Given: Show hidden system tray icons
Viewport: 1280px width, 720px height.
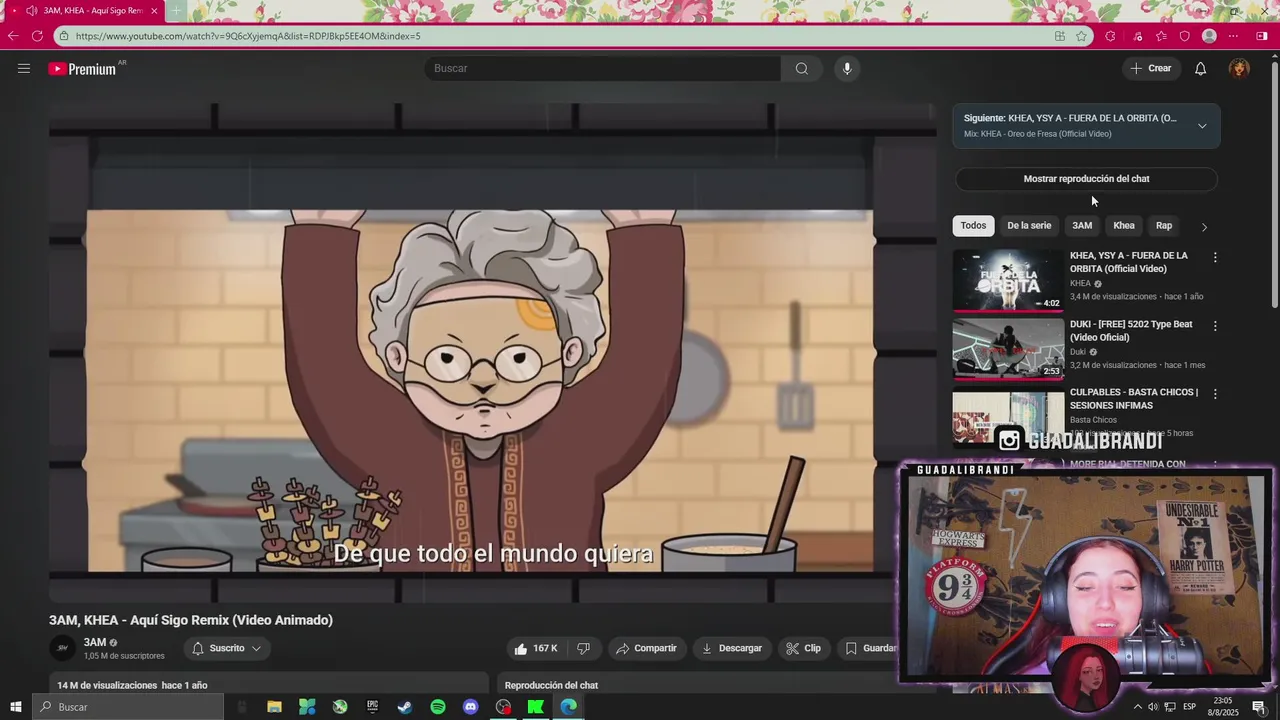Looking at the screenshot, I should [x=1137, y=707].
